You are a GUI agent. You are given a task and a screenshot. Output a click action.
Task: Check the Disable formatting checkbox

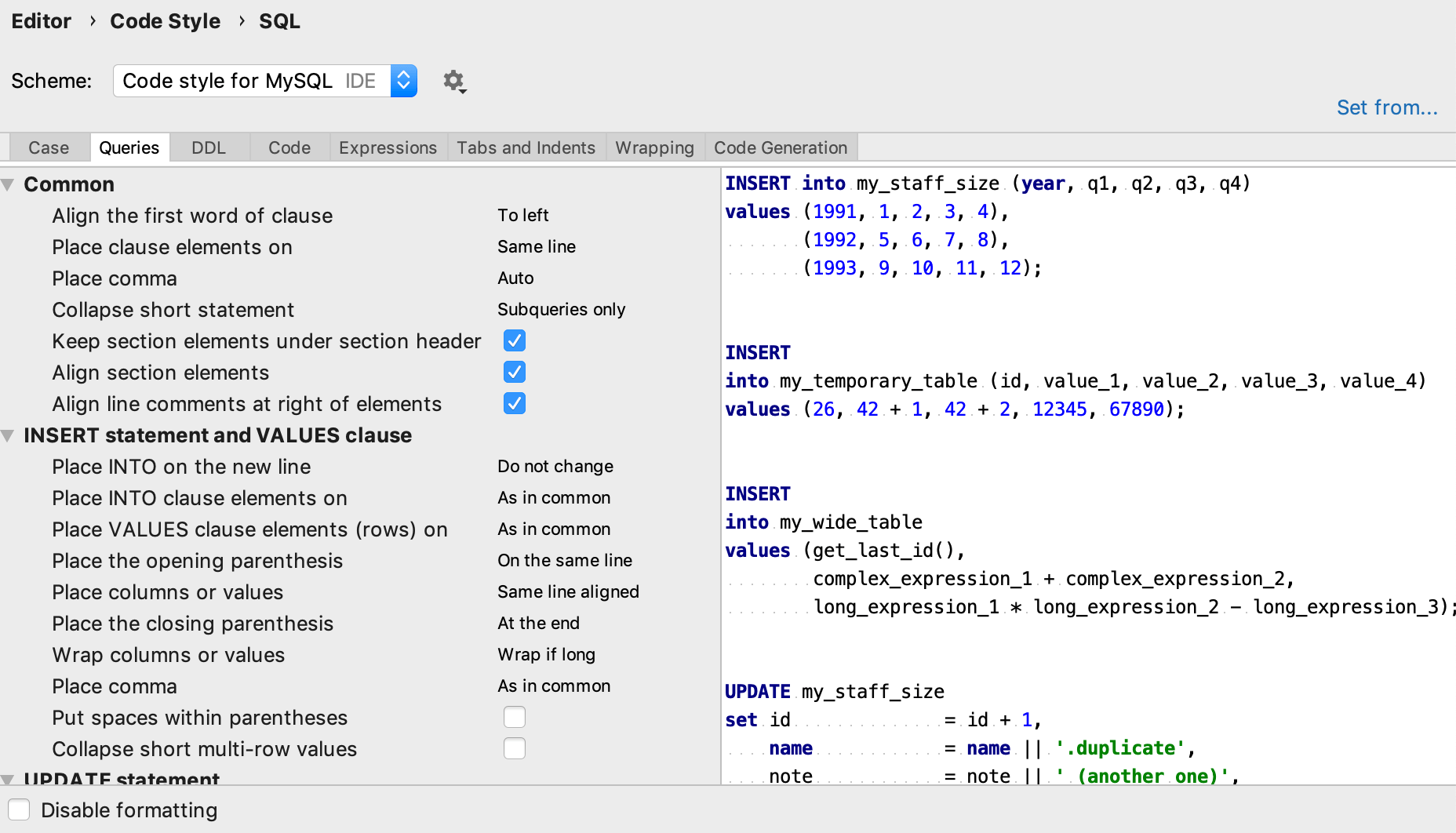(x=19, y=809)
